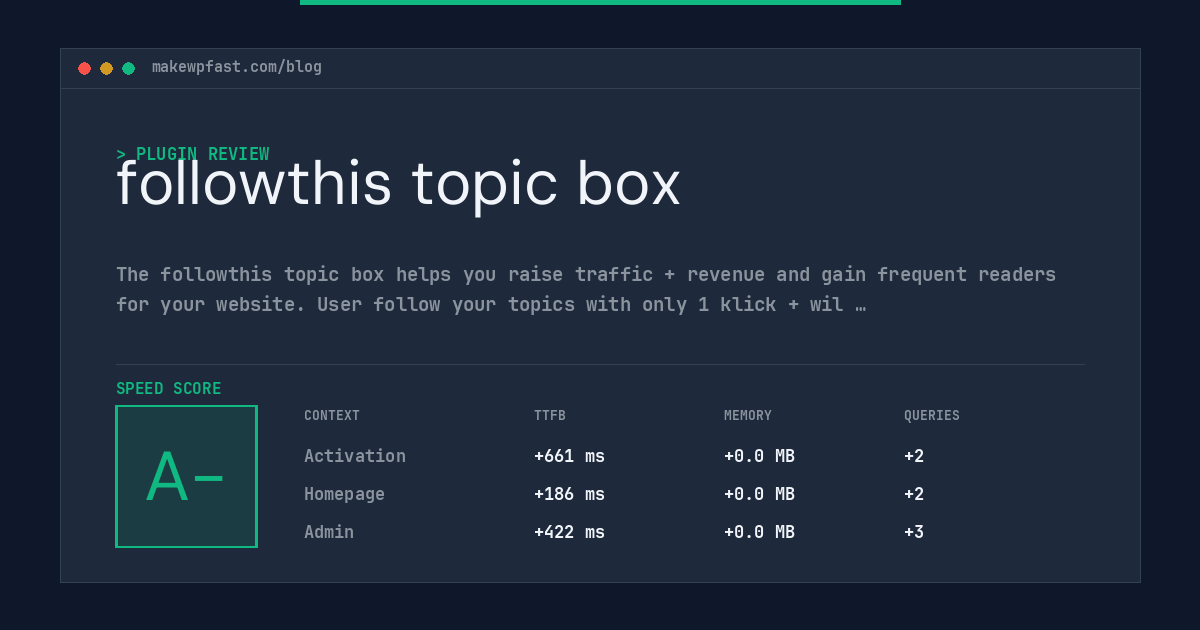Click the followthis topic box title

click(398, 184)
